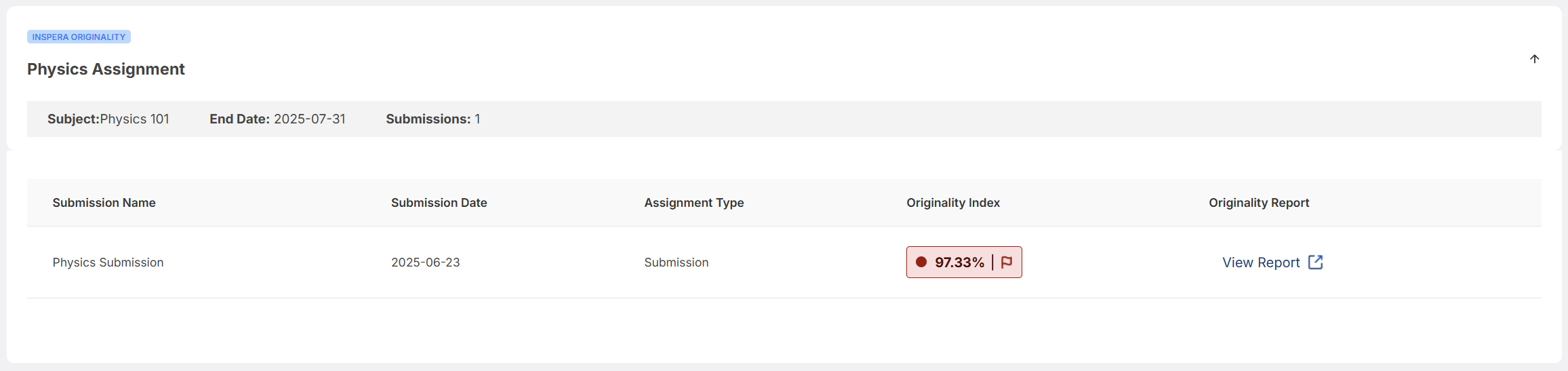Click the Submission assignment type cell

(x=677, y=262)
